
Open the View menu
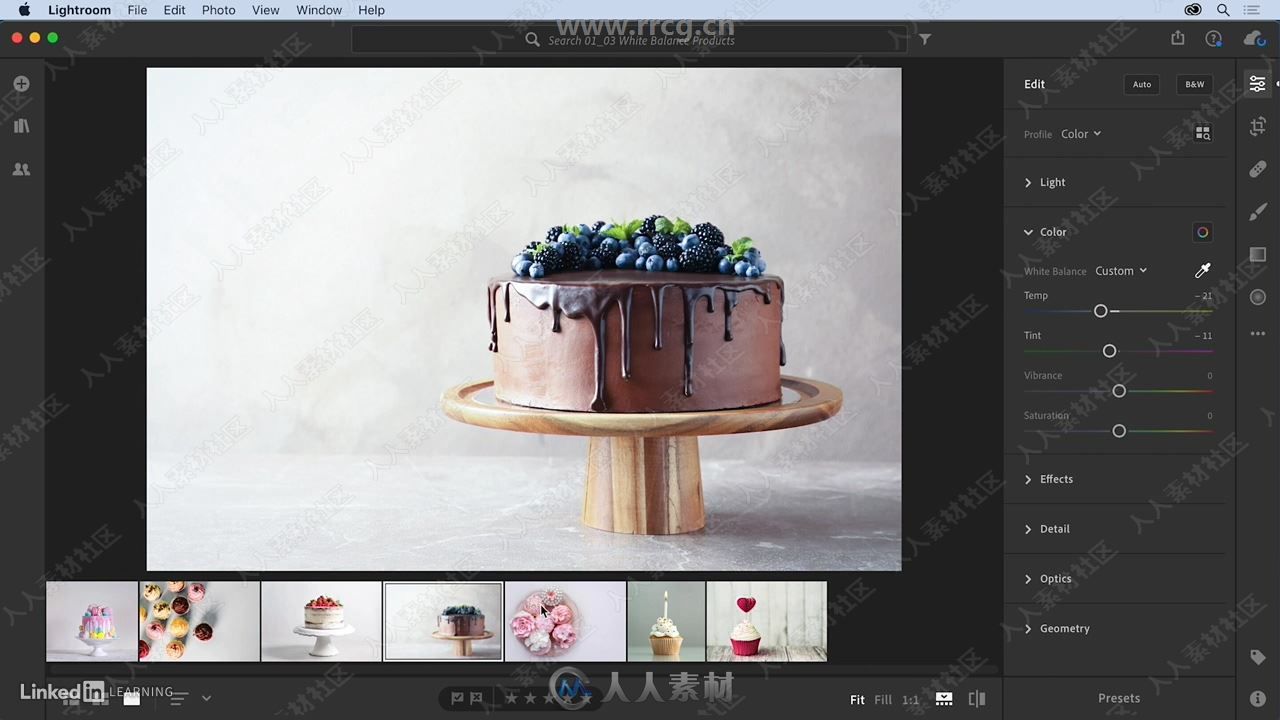[x=265, y=10]
